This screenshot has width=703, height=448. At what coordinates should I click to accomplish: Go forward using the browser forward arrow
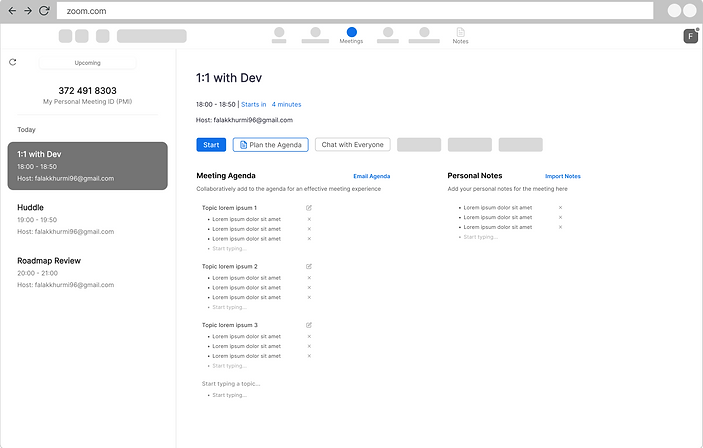point(28,10)
